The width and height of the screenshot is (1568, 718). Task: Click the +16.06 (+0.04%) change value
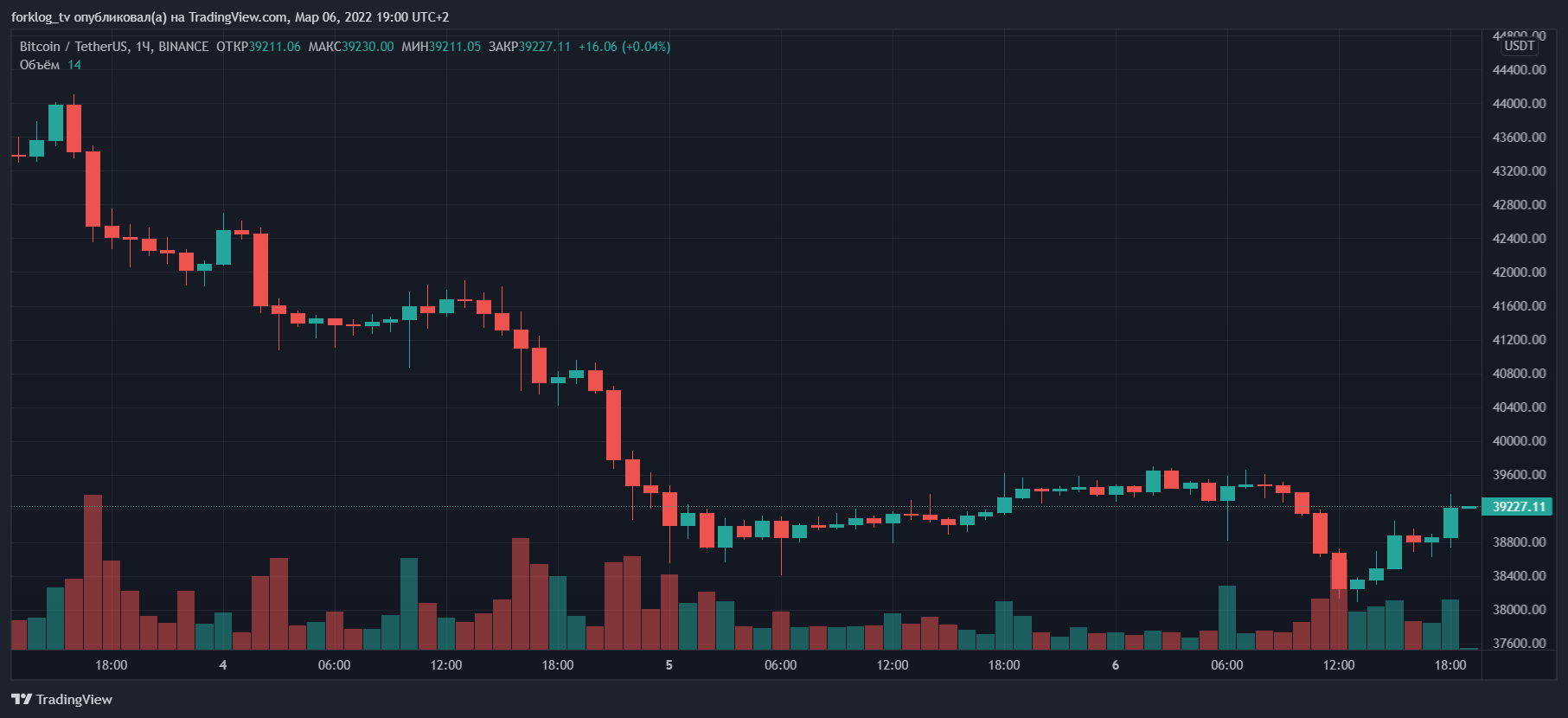tap(624, 47)
